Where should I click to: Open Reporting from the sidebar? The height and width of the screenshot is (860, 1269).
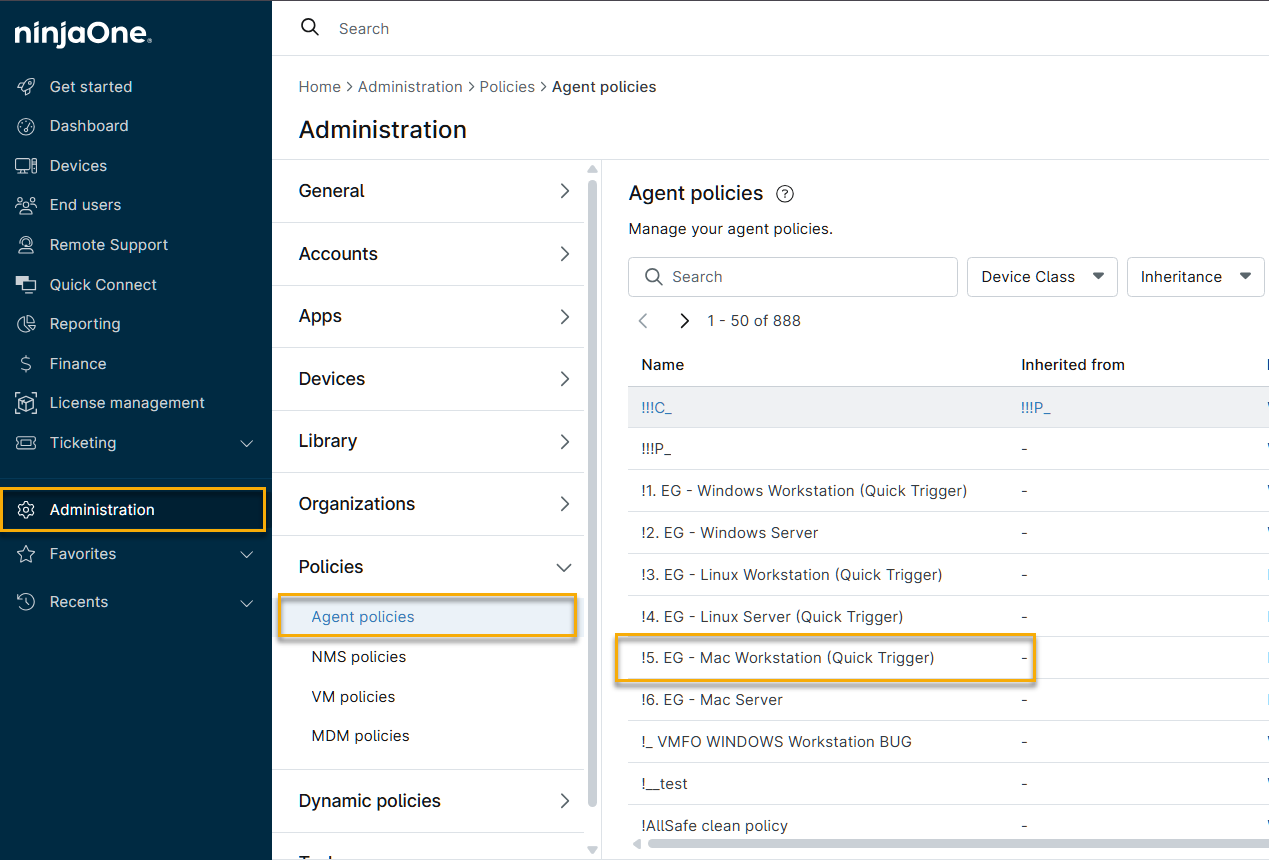point(85,324)
